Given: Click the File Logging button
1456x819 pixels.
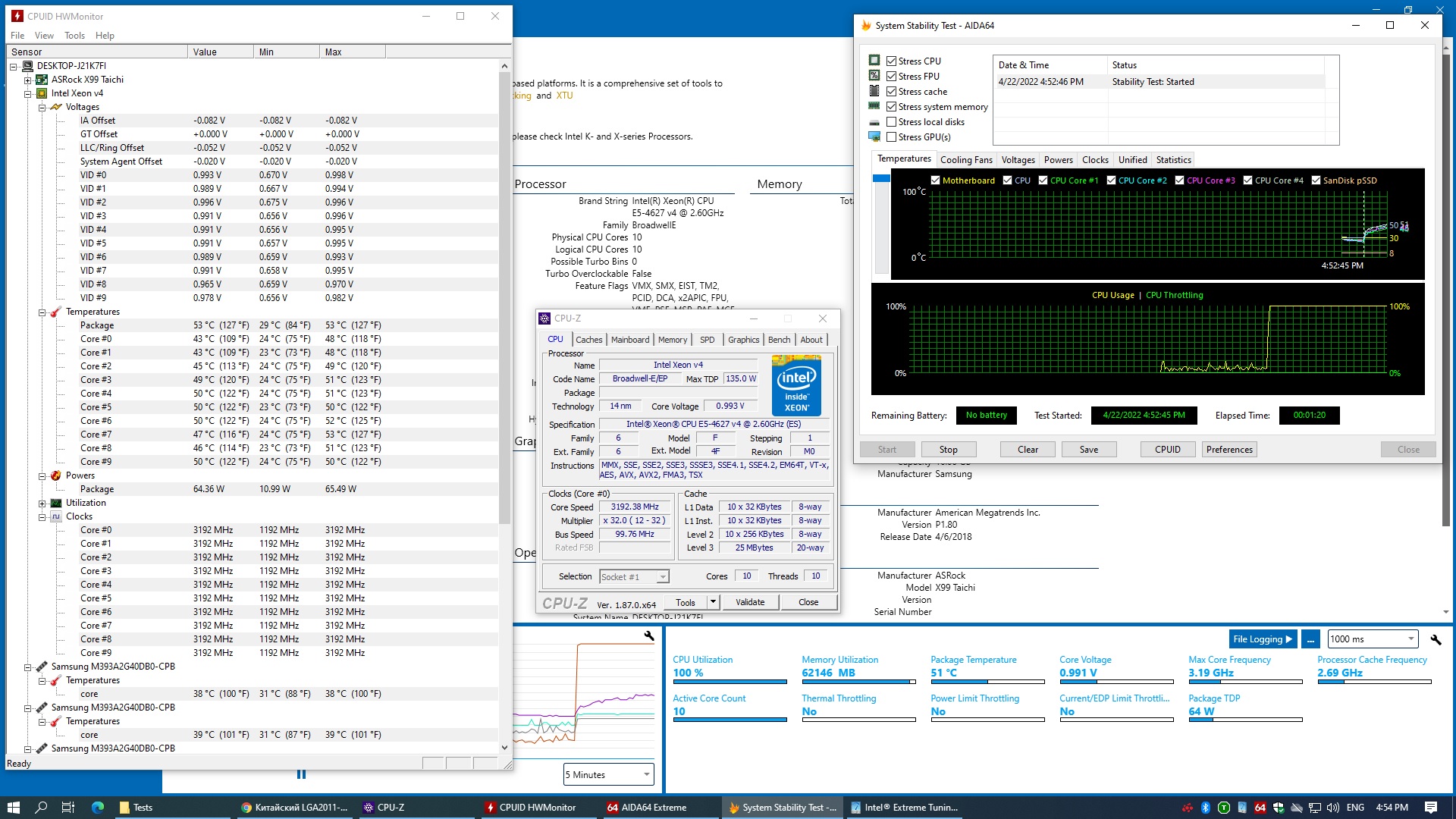Looking at the screenshot, I should click(1263, 639).
